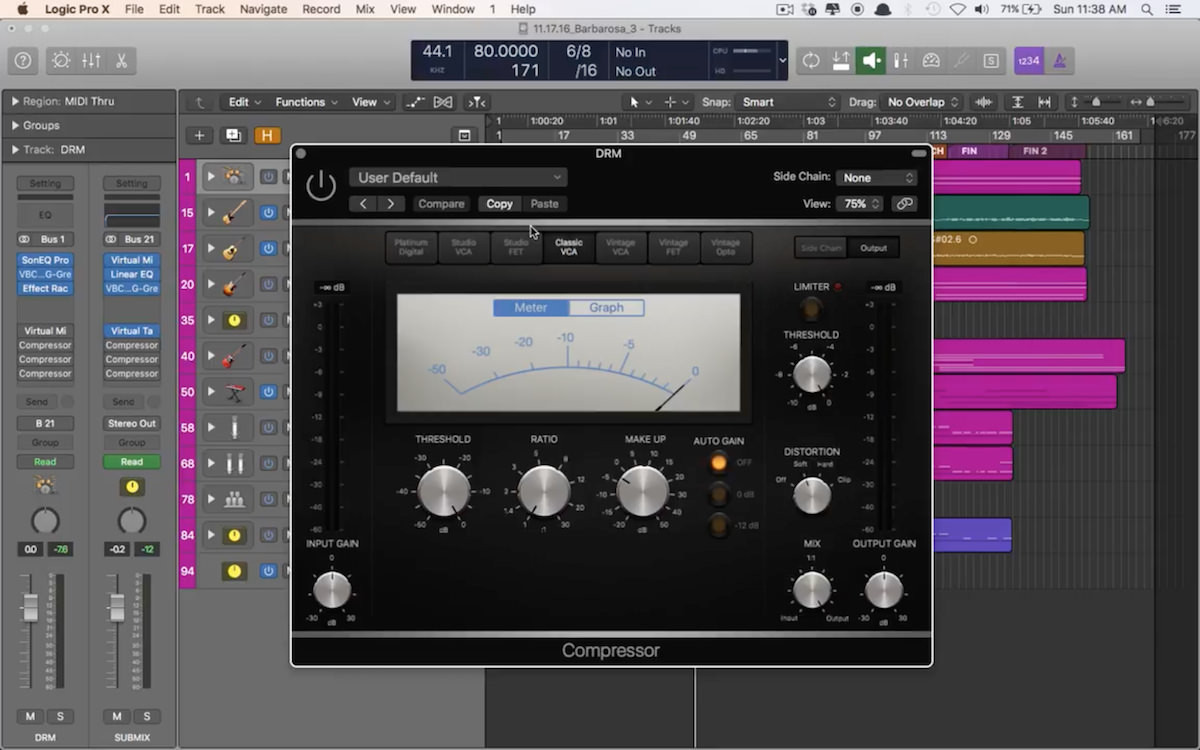The height and width of the screenshot is (750, 1200).
Task: Open the Record menu in menu bar
Action: click(321, 9)
